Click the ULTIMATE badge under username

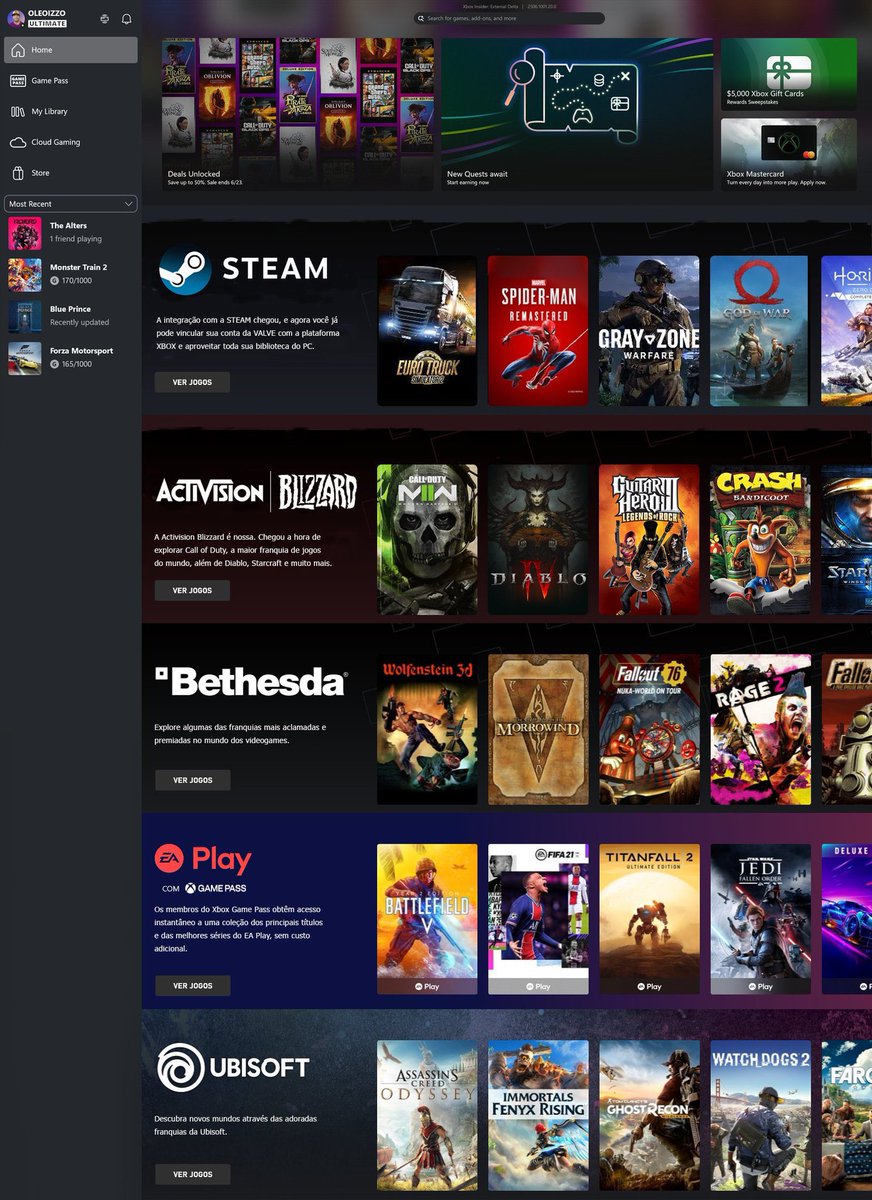point(48,23)
